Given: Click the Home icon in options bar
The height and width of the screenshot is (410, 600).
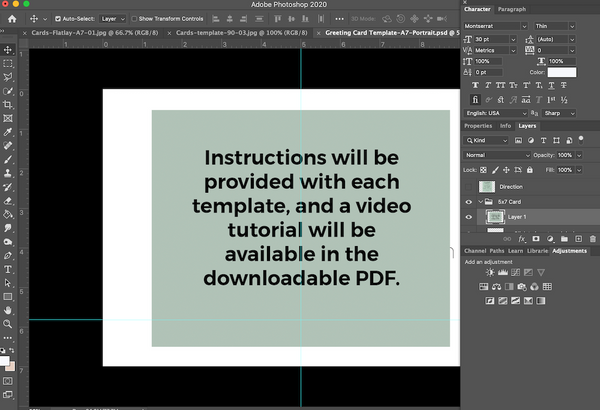Looking at the screenshot, I should click(12, 19).
